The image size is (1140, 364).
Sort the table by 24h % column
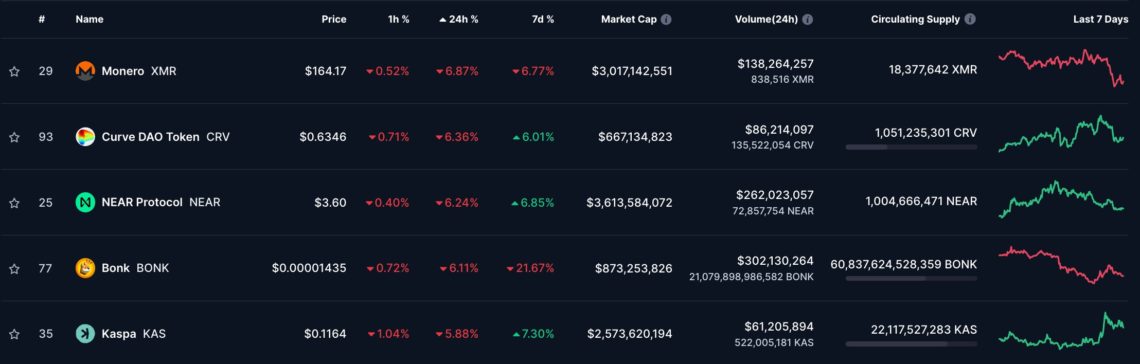pos(459,20)
